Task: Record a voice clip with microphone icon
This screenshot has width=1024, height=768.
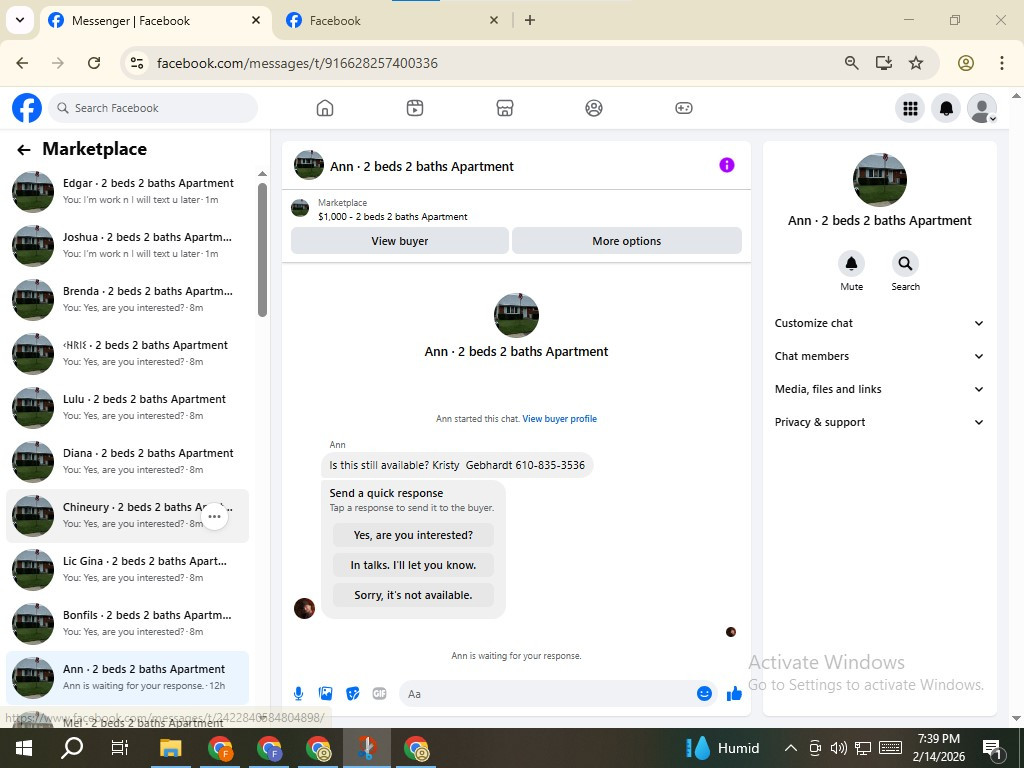Action: 298,694
